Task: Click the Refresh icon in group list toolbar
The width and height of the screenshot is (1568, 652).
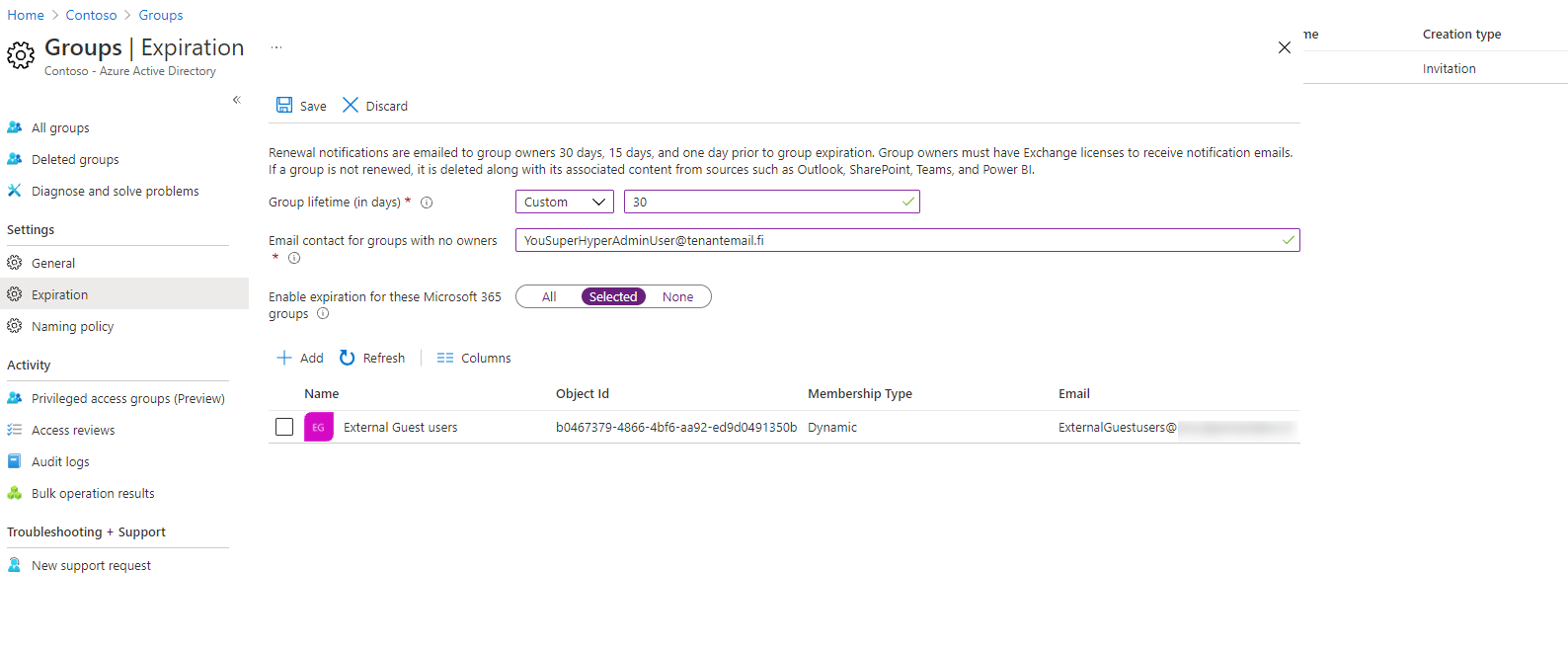Action: [348, 358]
